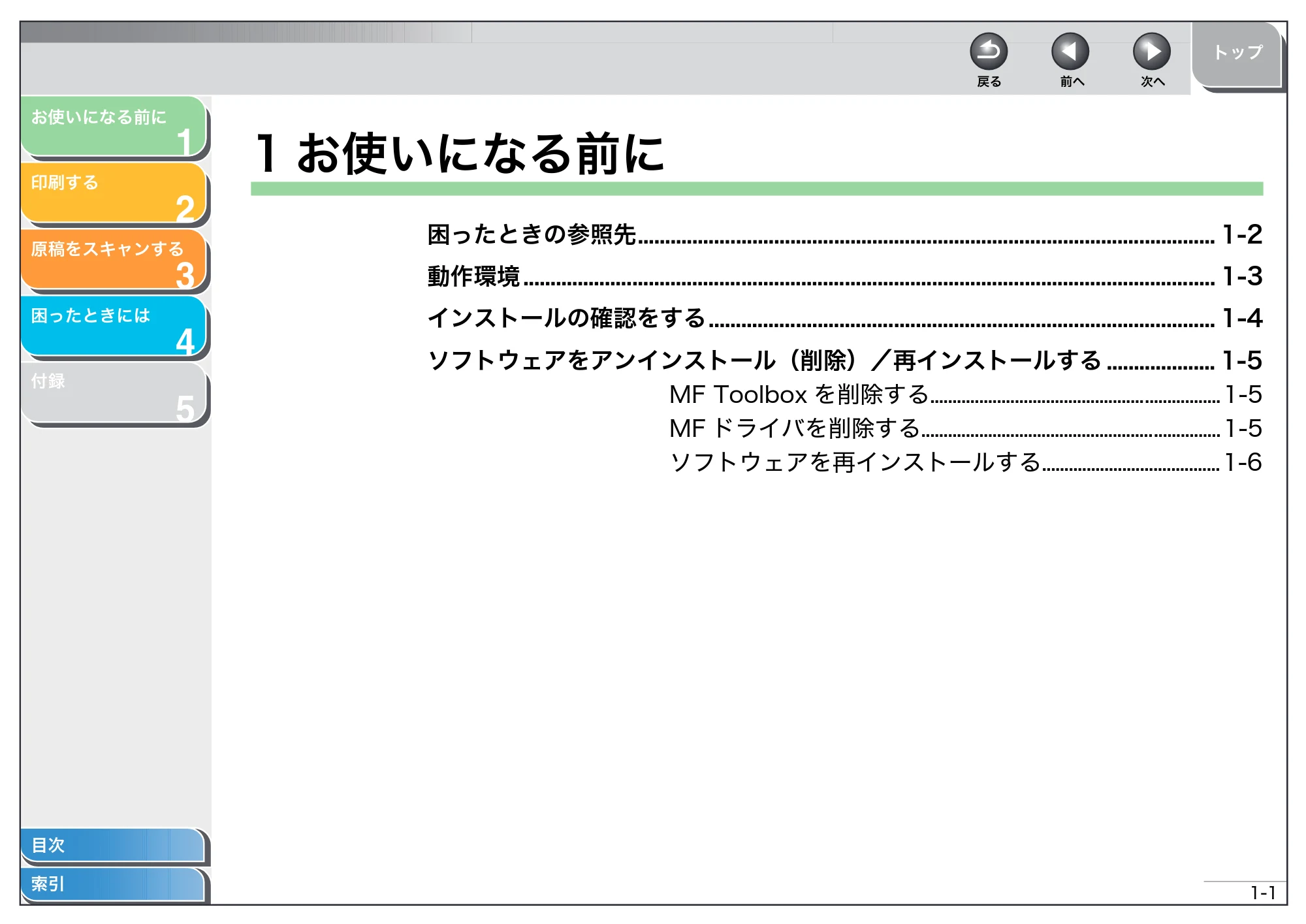Screen dimensions: 1306x924
Task: Click page number 1-2 in the contents
Action: 1243,234
